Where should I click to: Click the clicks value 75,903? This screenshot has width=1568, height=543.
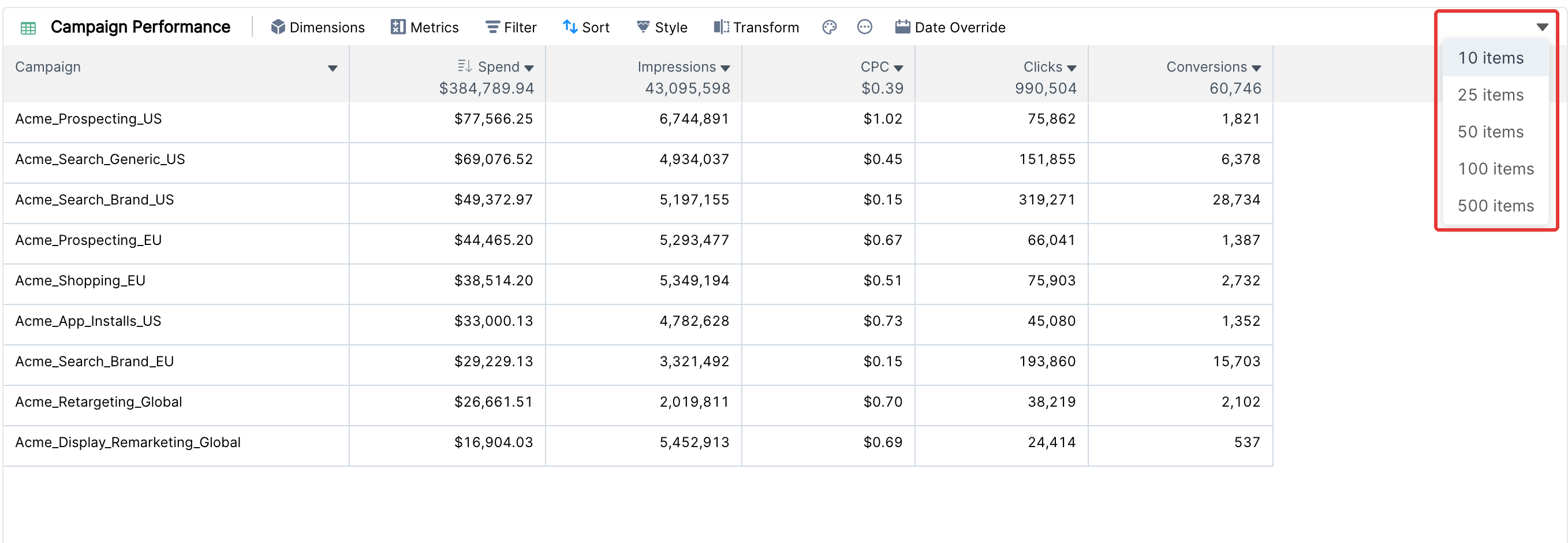pos(1051,281)
